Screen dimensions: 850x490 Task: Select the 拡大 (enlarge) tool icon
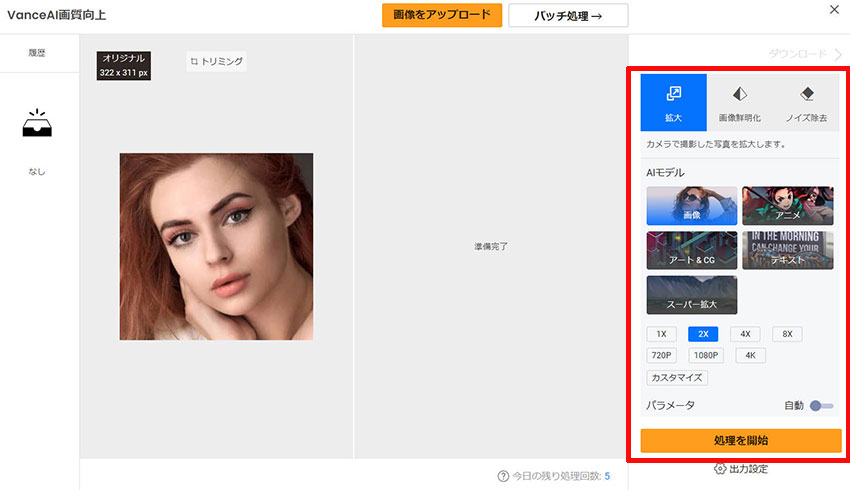click(x=673, y=94)
